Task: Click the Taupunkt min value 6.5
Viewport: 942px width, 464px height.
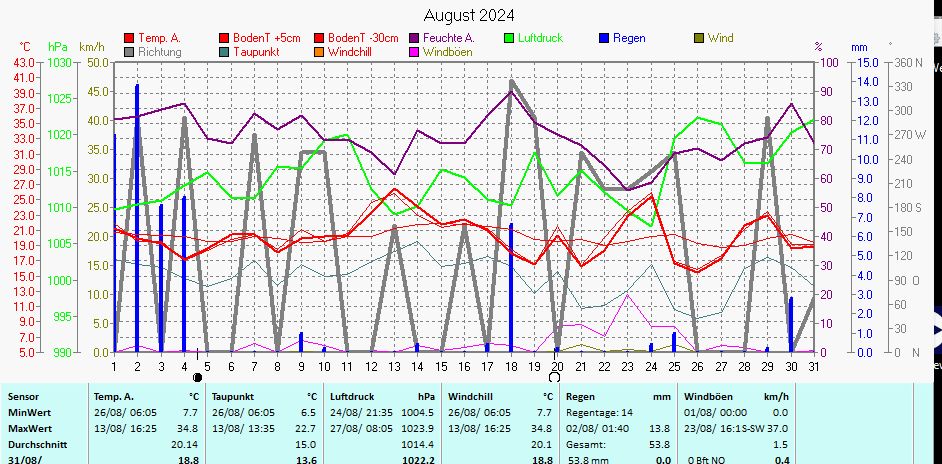Action: point(308,413)
